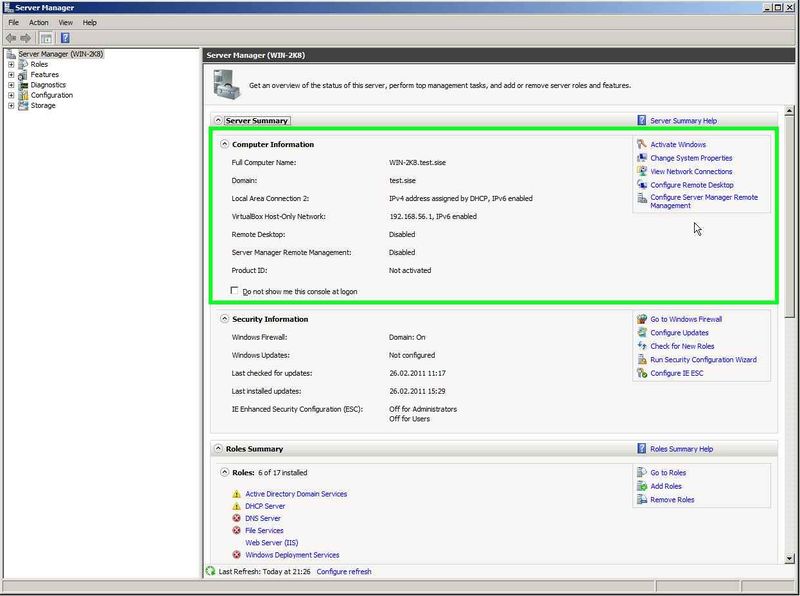This screenshot has width=800, height=596.
Task: Toggle the console tree toolbar icon
Action: [46, 38]
